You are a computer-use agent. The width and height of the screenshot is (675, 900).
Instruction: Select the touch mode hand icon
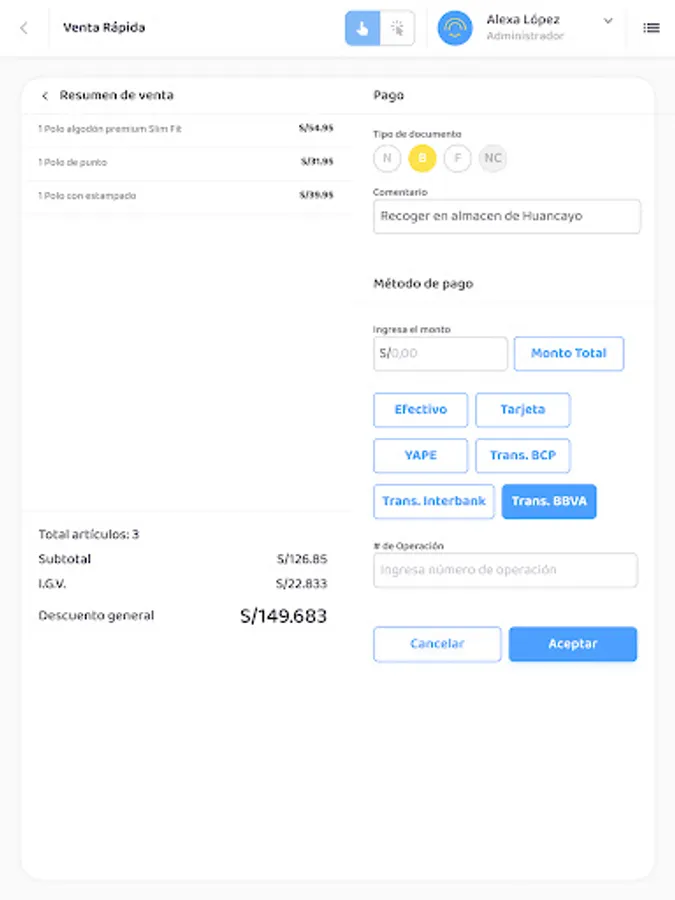(362, 28)
